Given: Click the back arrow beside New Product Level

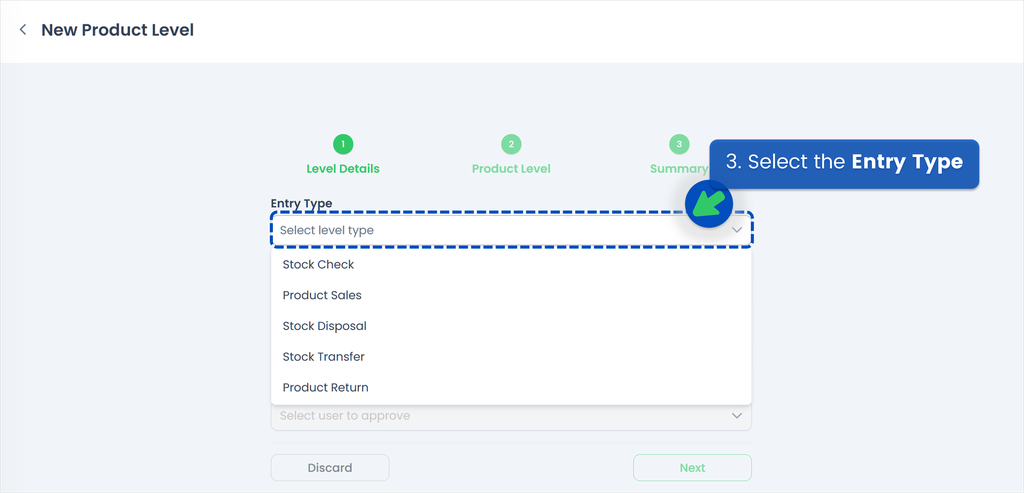Looking at the screenshot, I should pyautogui.click(x=23, y=30).
